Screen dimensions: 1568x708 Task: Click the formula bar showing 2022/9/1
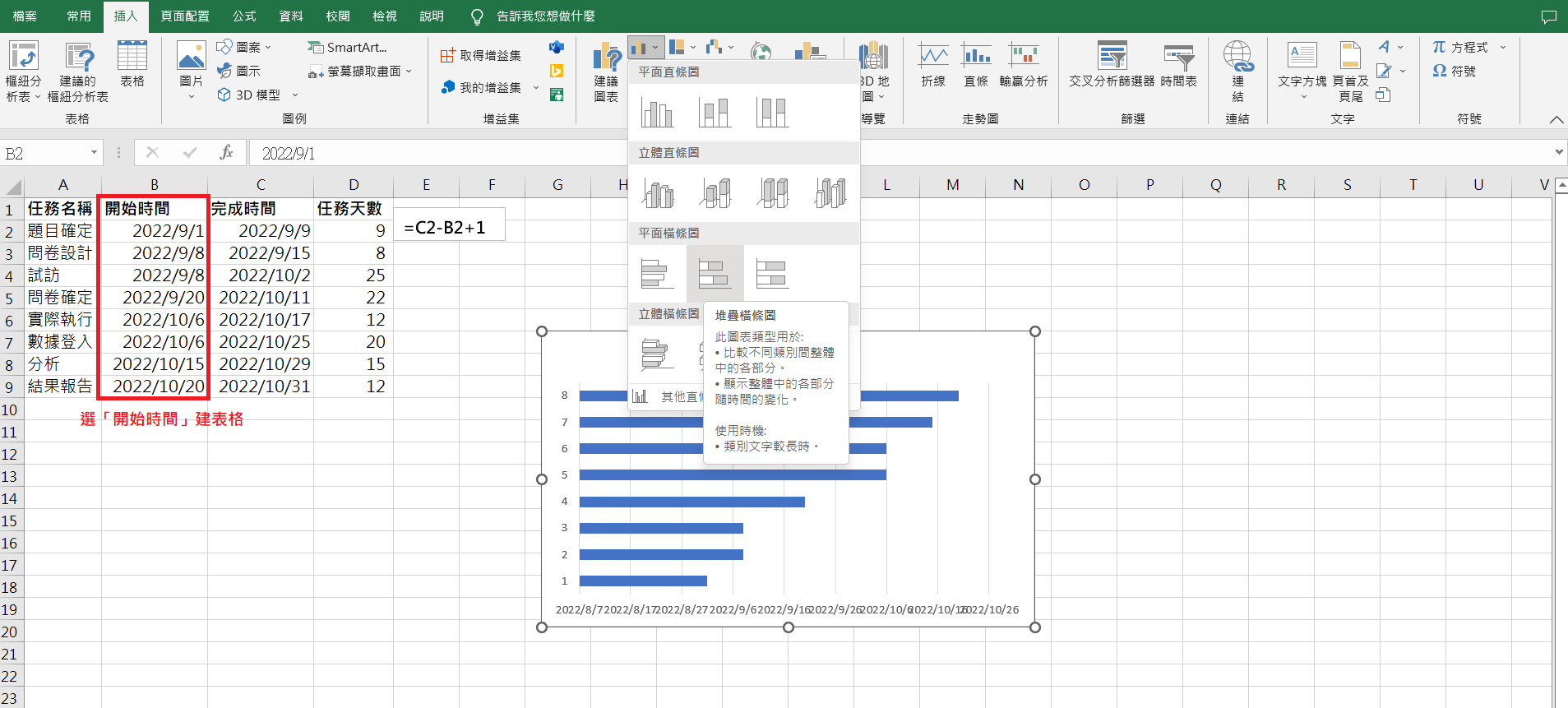900,153
